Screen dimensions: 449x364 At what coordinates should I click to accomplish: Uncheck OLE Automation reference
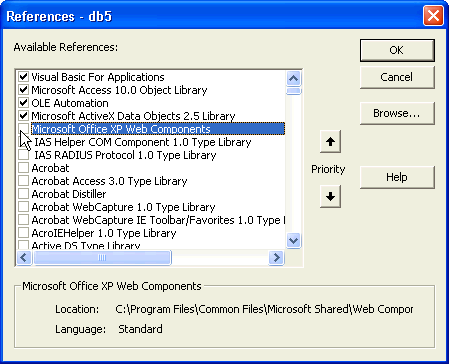click(23, 103)
